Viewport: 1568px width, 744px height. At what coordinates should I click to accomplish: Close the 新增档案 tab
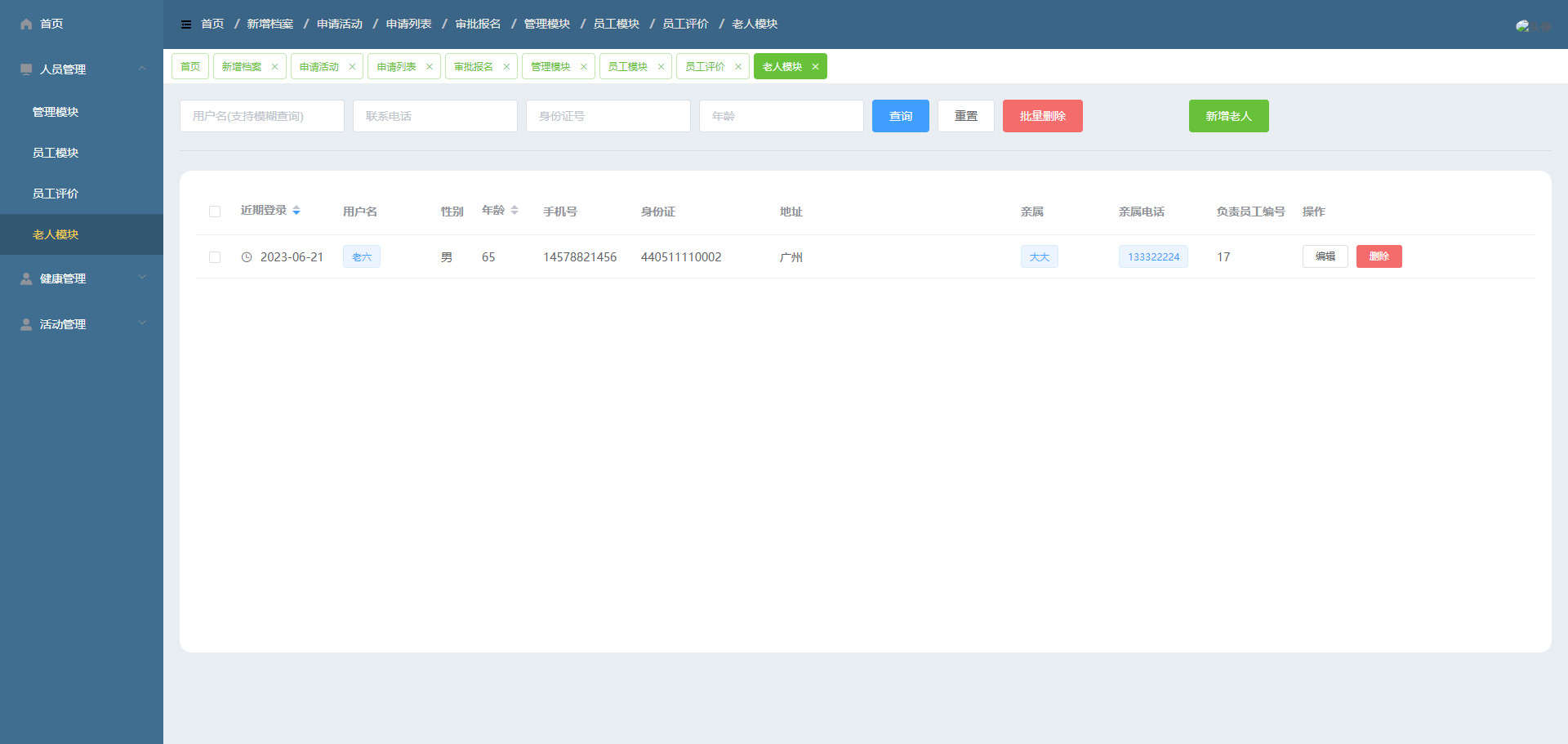274,67
